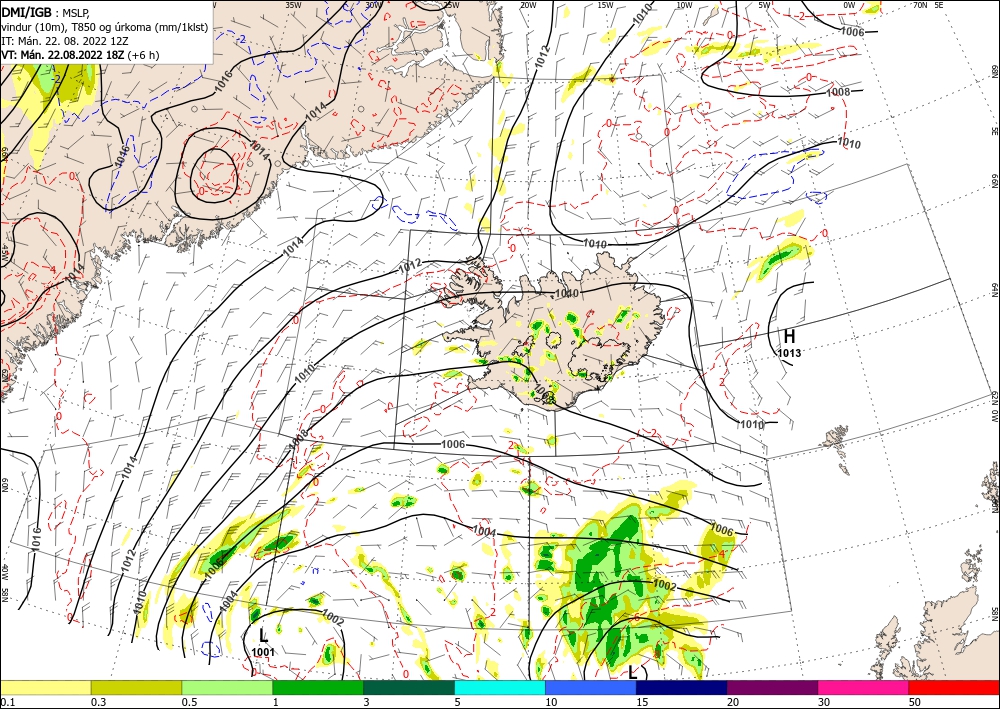Click the '50' legend value label
Viewport: 1000px width, 709px height.
[x=915, y=702]
